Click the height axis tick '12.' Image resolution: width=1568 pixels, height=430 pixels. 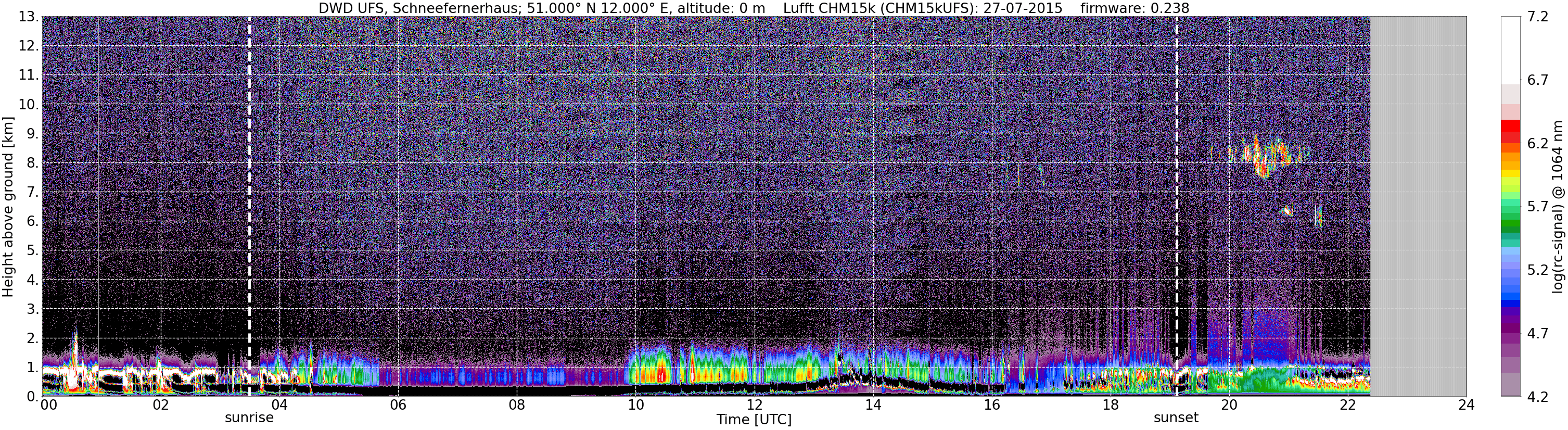coord(29,46)
